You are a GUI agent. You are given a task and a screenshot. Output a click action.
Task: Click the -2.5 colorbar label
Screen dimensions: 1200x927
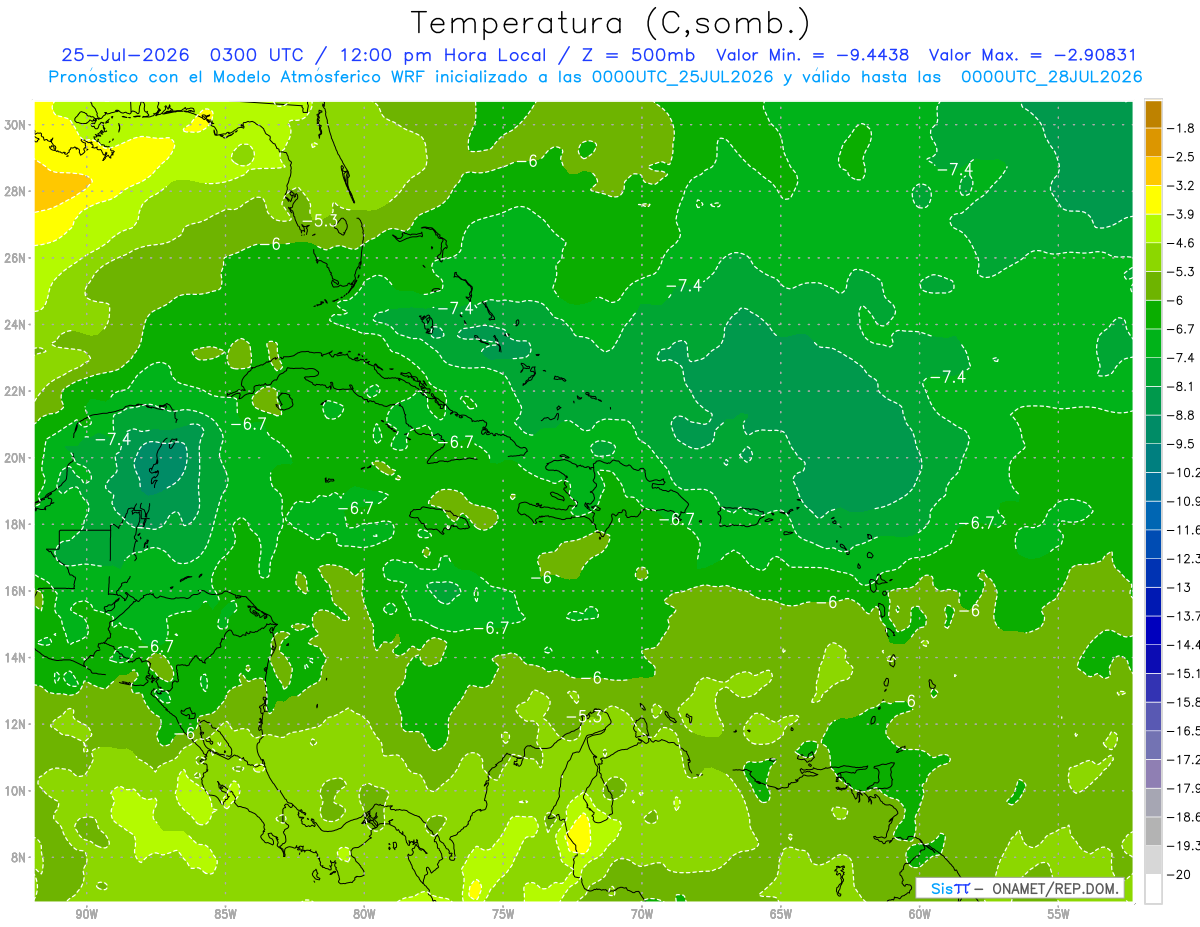(x=1182, y=157)
